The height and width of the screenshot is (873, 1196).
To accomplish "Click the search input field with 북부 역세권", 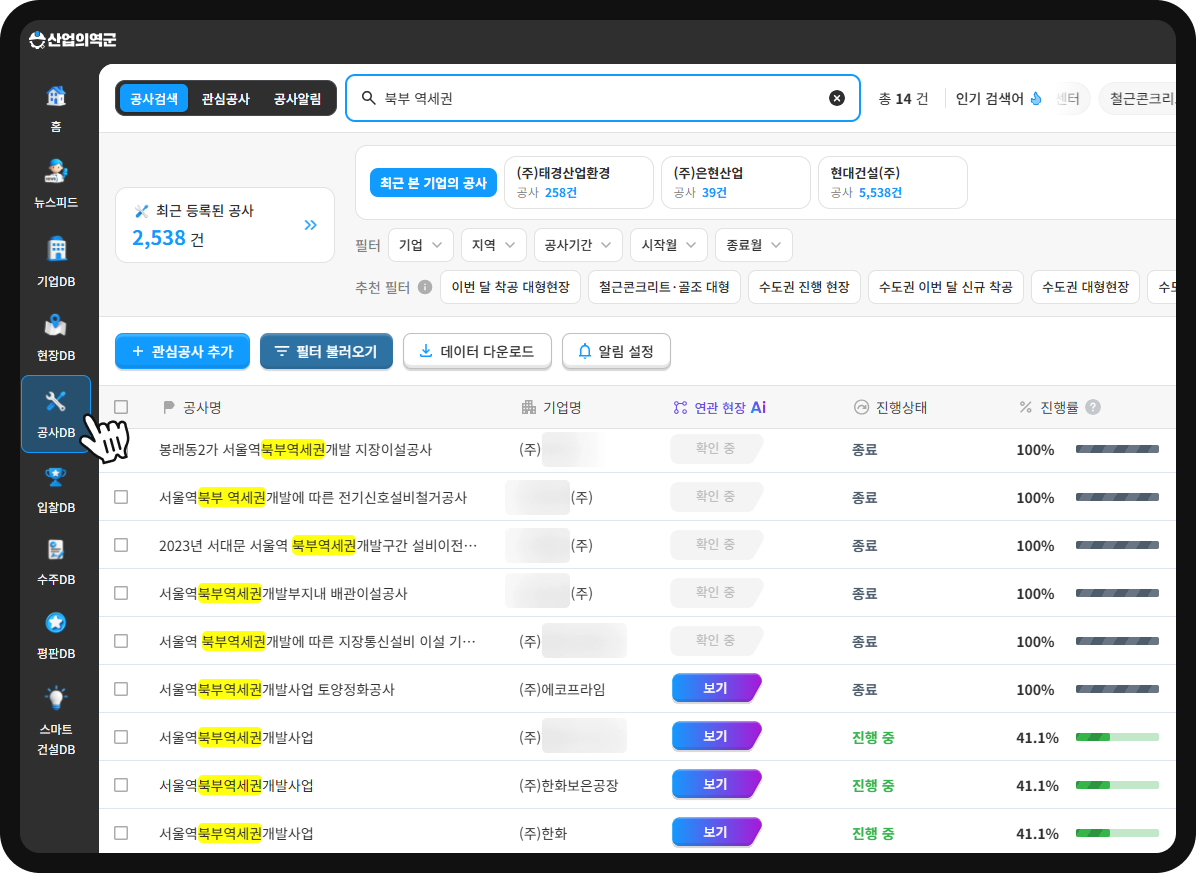I will click(x=603, y=98).
